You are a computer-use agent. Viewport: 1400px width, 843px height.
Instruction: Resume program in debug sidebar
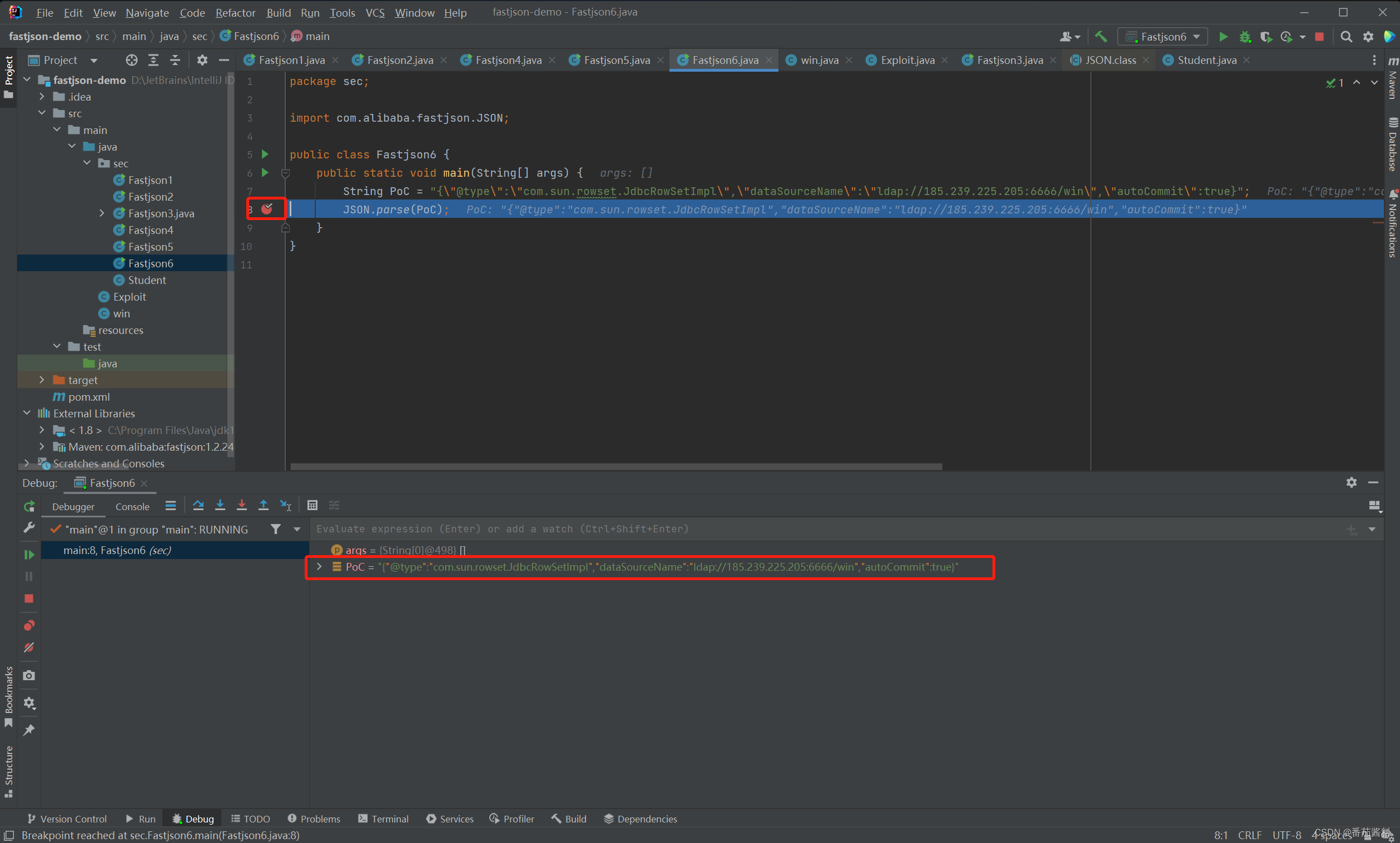tap(29, 555)
